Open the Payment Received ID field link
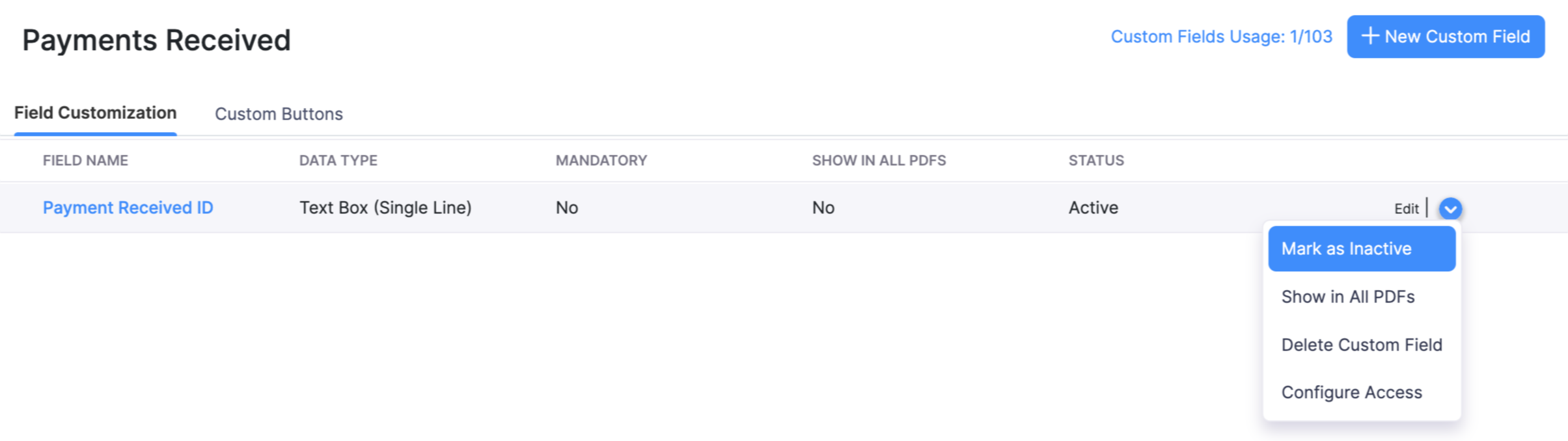The height and width of the screenshot is (441, 1568). [128, 207]
